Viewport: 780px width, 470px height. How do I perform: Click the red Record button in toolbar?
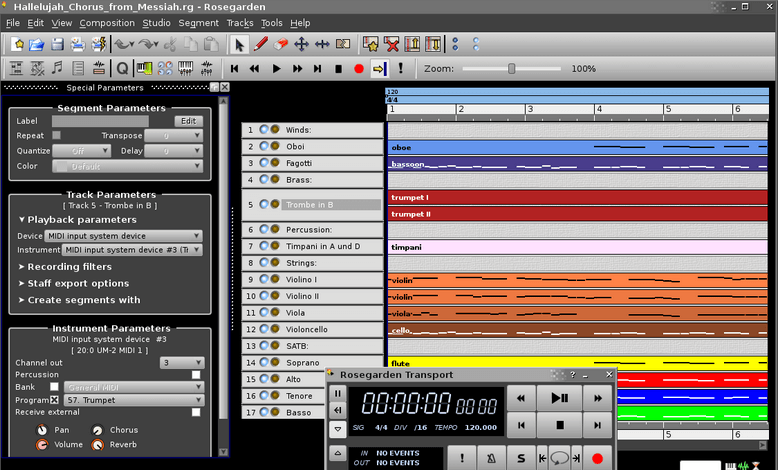pyautogui.click(x=359, y=69)
